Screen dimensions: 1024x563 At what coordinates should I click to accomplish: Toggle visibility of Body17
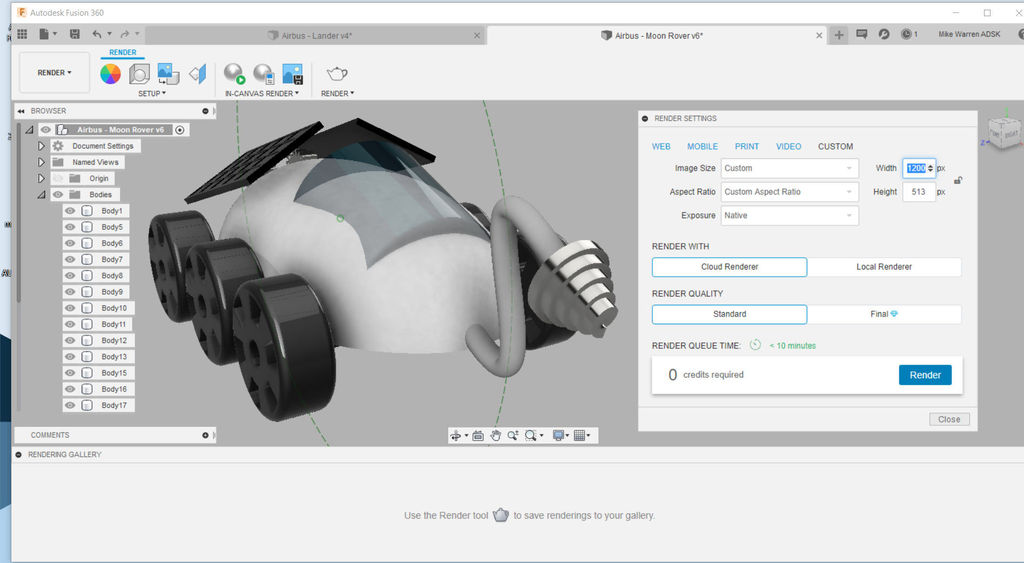pyautogui.click(x=70, y=405)
